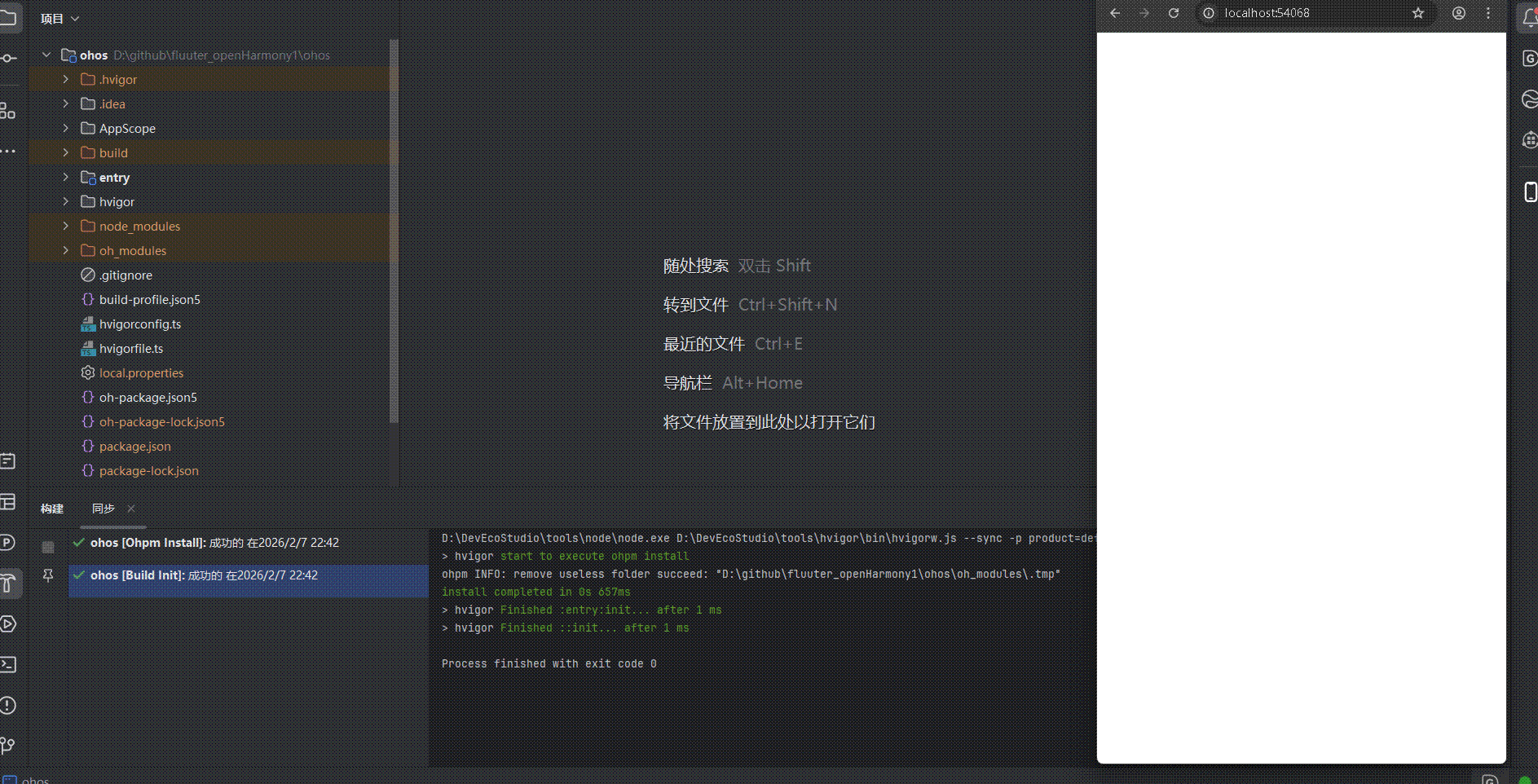Open the Run services play icon
The image size is (1538, 784).
click(x=7, y=623)
